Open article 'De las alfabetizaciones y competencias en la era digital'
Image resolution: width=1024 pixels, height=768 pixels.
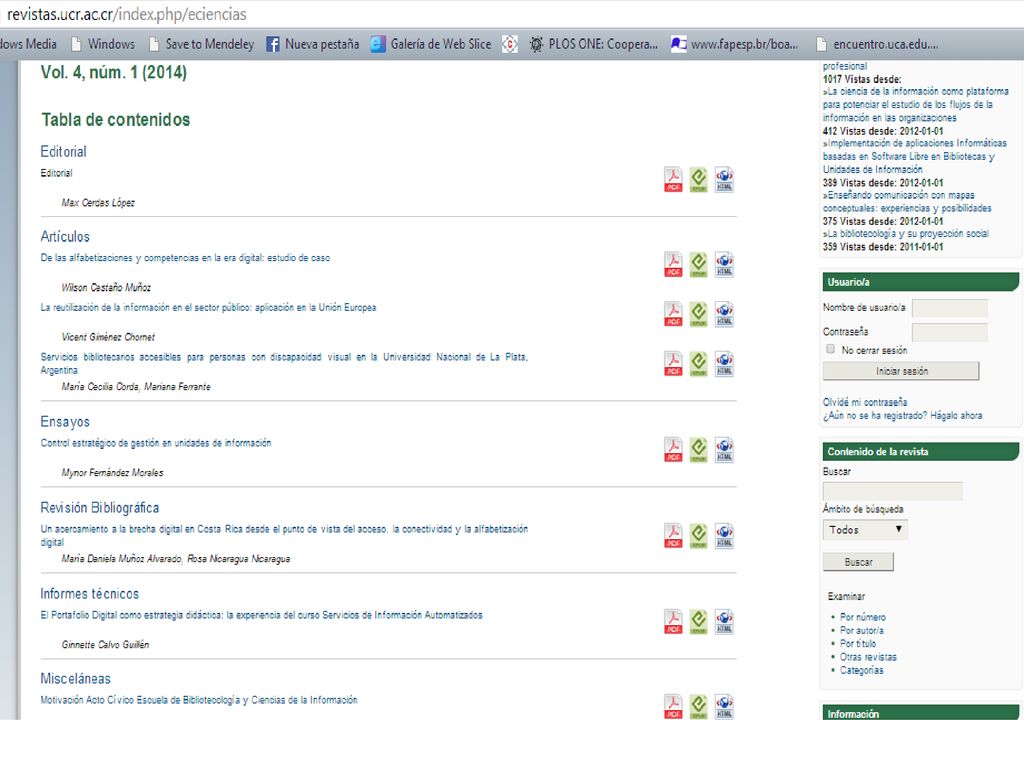click(185, 258)
